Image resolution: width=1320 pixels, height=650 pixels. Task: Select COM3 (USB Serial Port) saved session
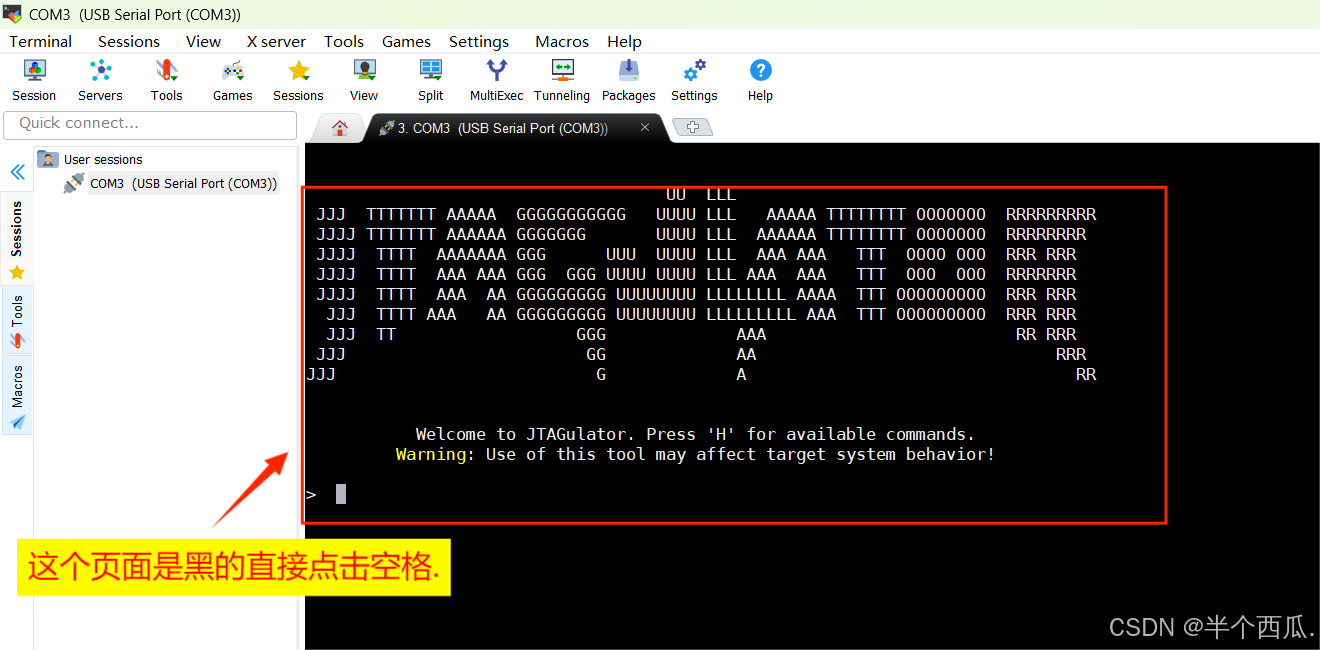(171, 183)
